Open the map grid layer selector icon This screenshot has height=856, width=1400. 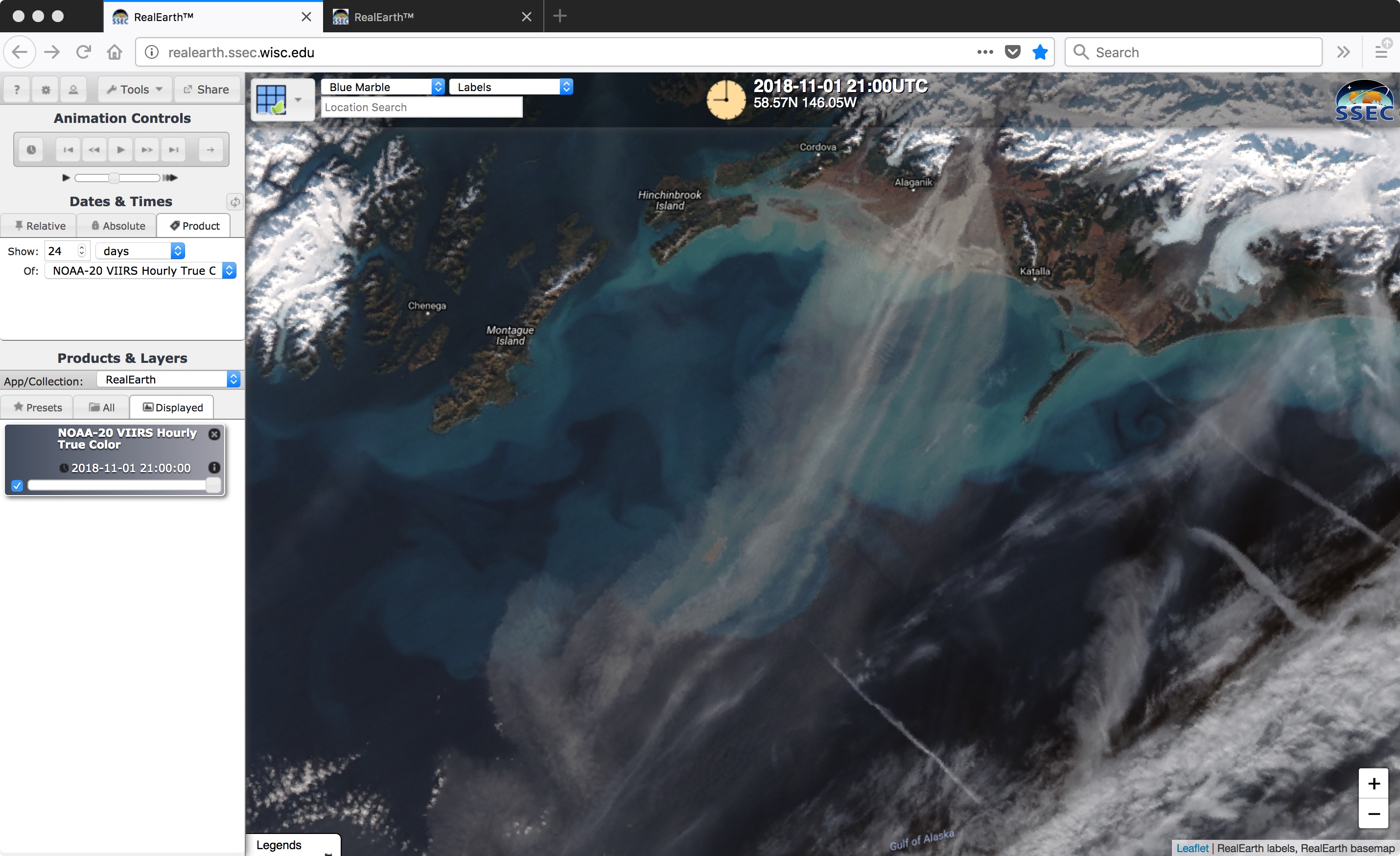tap(272, 99)
